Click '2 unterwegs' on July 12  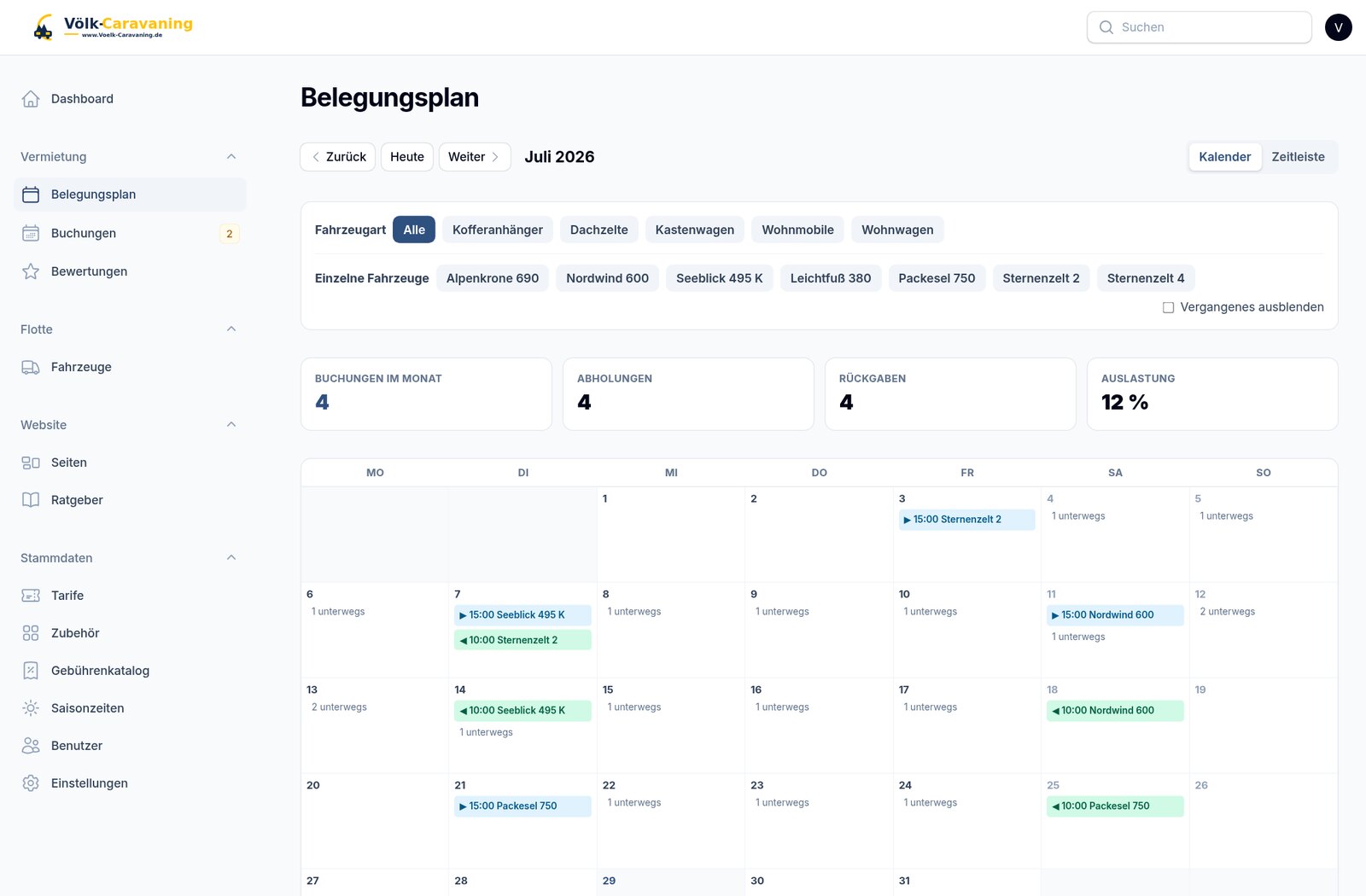click(x=1228, y=612)
